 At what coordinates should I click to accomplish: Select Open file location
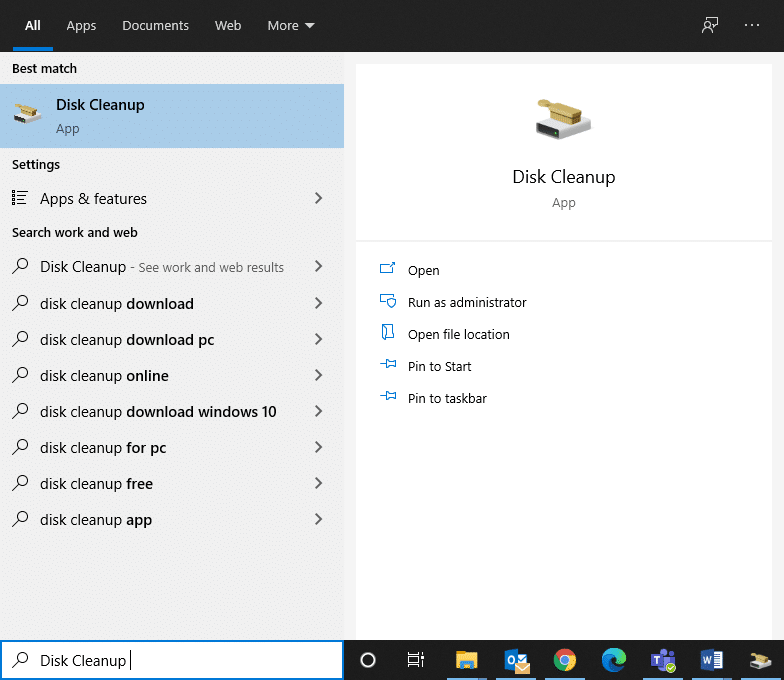click(x=458, y=334)
